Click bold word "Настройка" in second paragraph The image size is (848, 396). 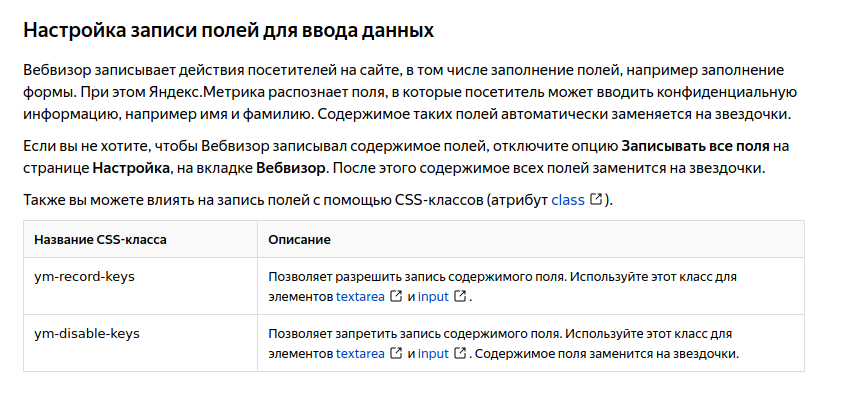click(x=131, y=168)
